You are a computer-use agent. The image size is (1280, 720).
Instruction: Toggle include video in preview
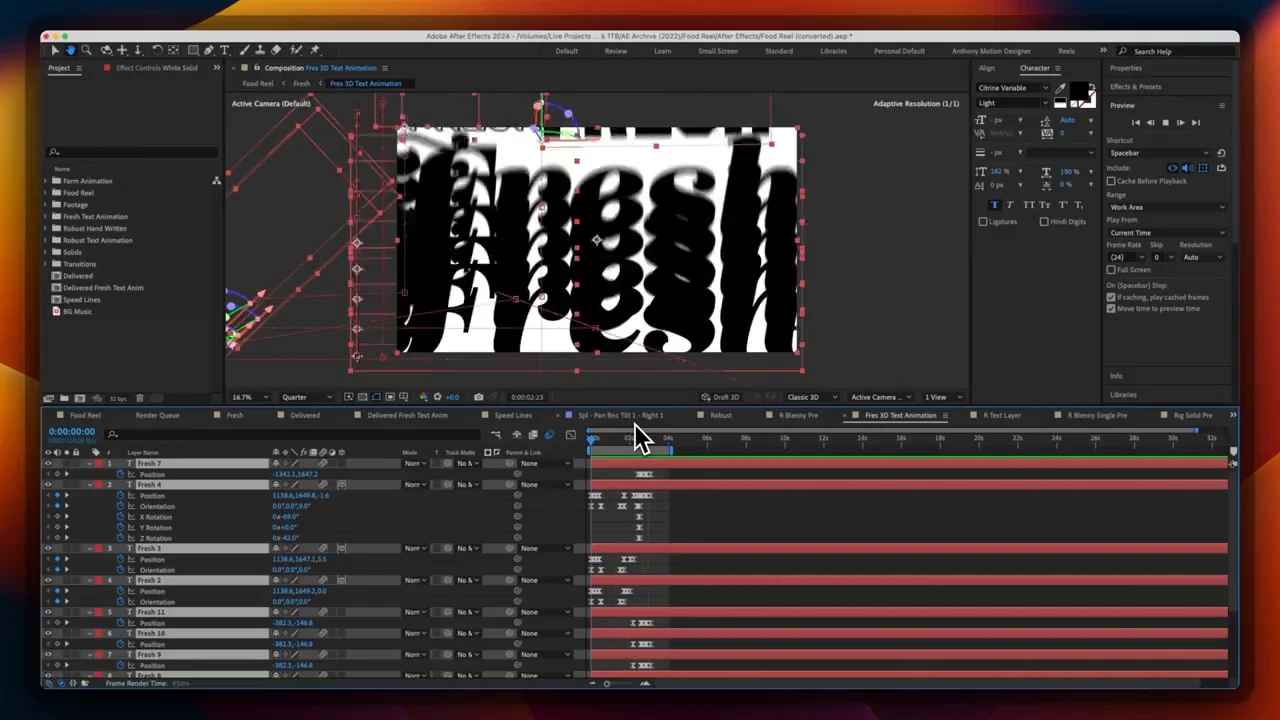point(1172,167)
